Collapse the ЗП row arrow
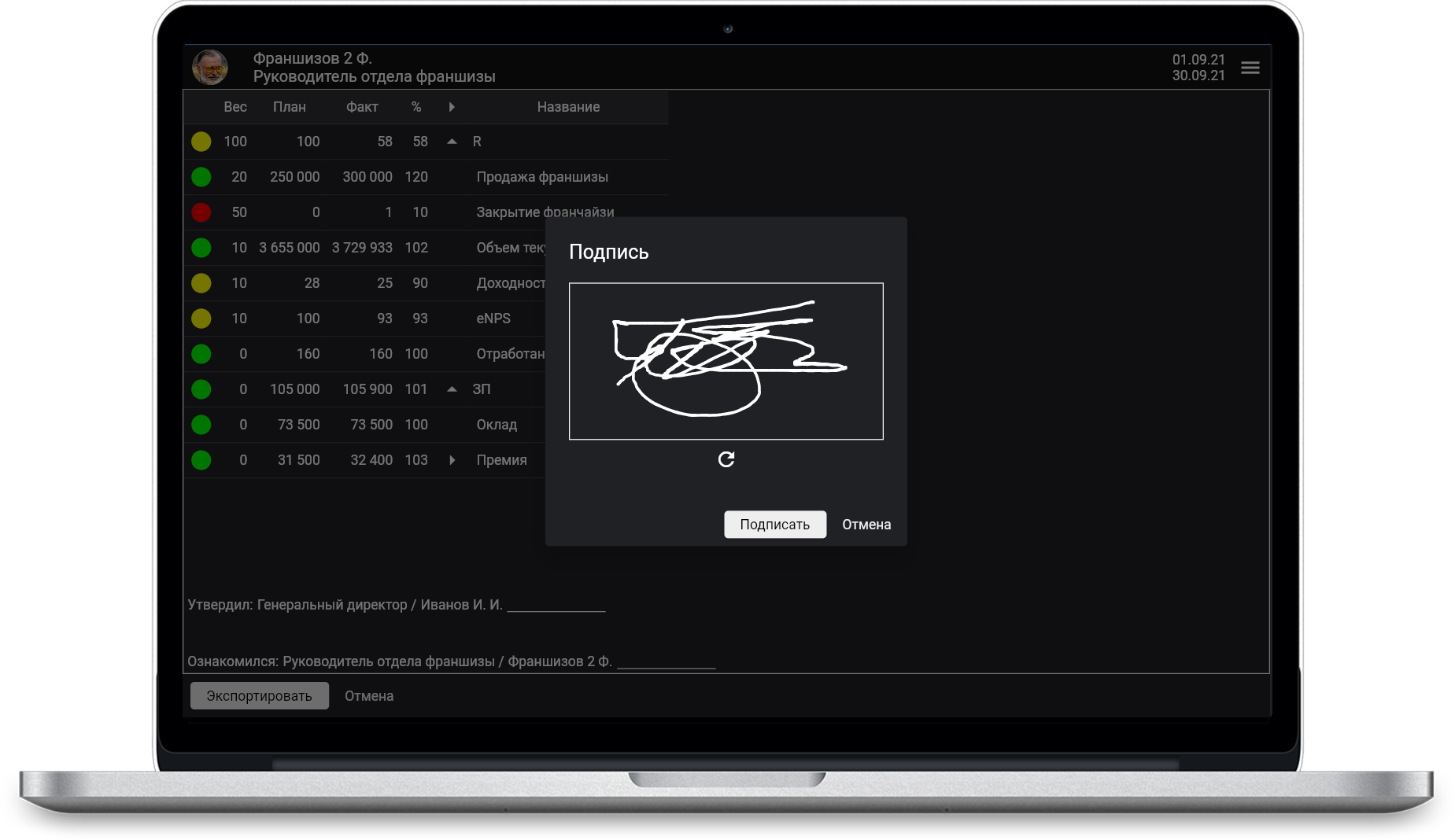Image resolution: width=1455 pixels, height=840 pixels. (x=452, y=389)
